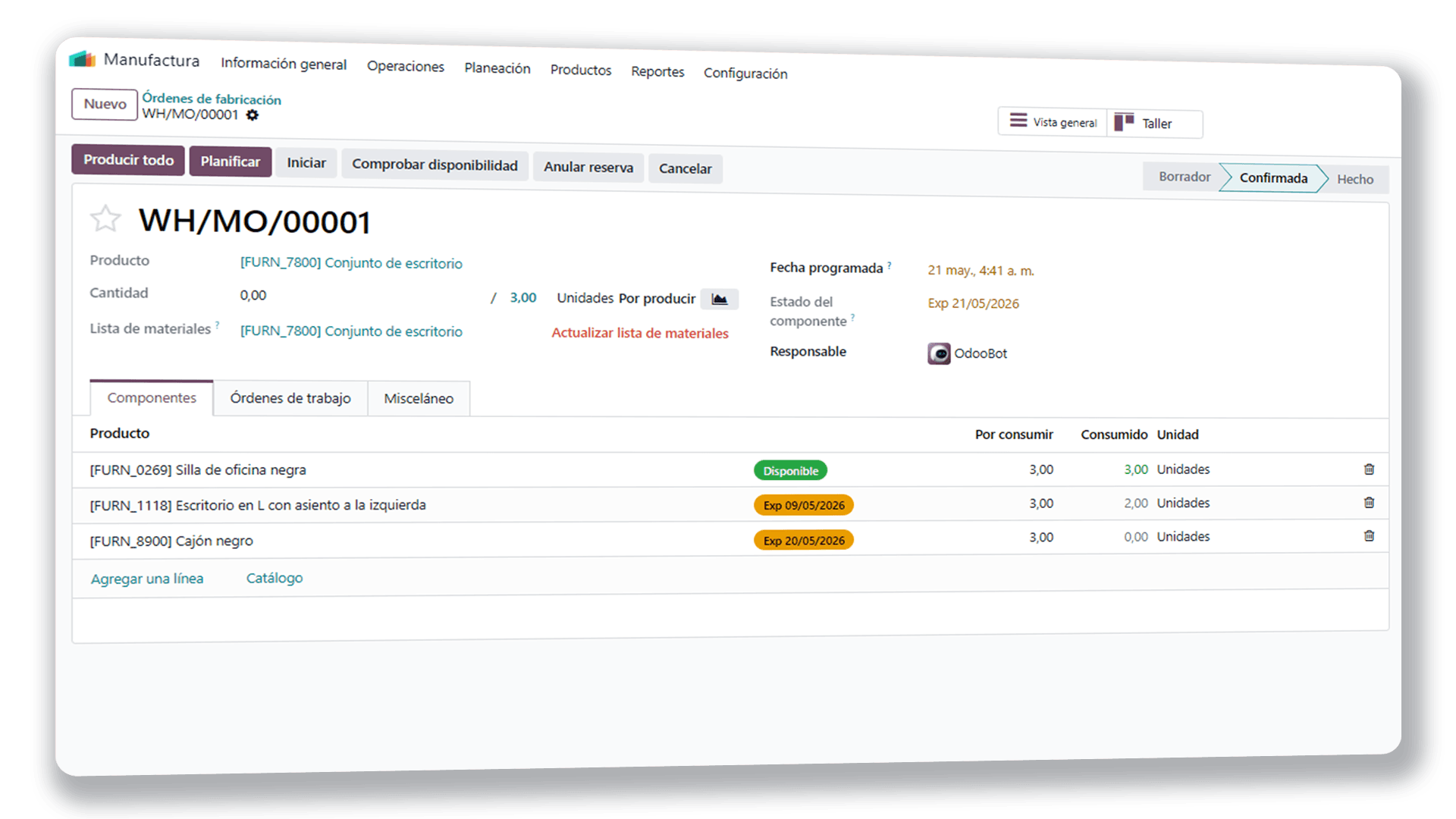Click the Producir todo button

[128, 160]
